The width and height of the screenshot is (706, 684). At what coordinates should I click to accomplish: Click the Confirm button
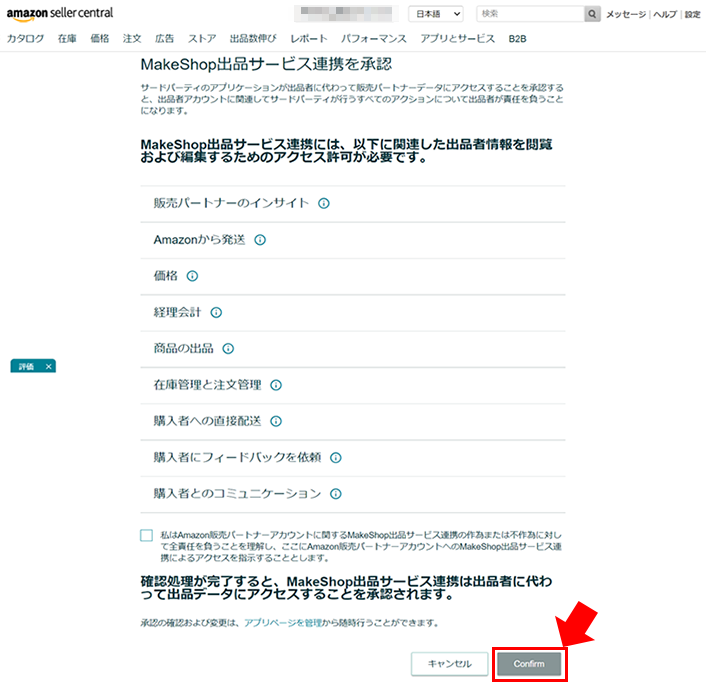tap(529, 664)
